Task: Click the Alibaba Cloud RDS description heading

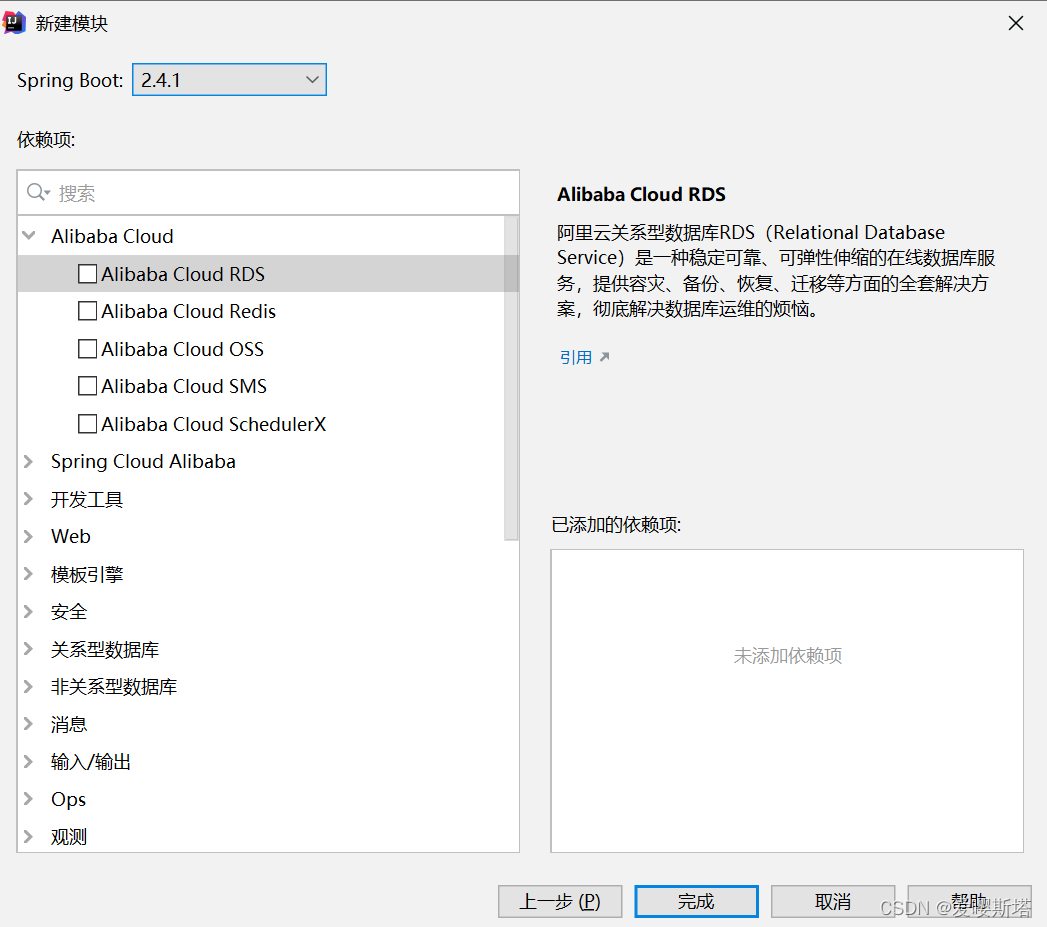Action: 641,194
